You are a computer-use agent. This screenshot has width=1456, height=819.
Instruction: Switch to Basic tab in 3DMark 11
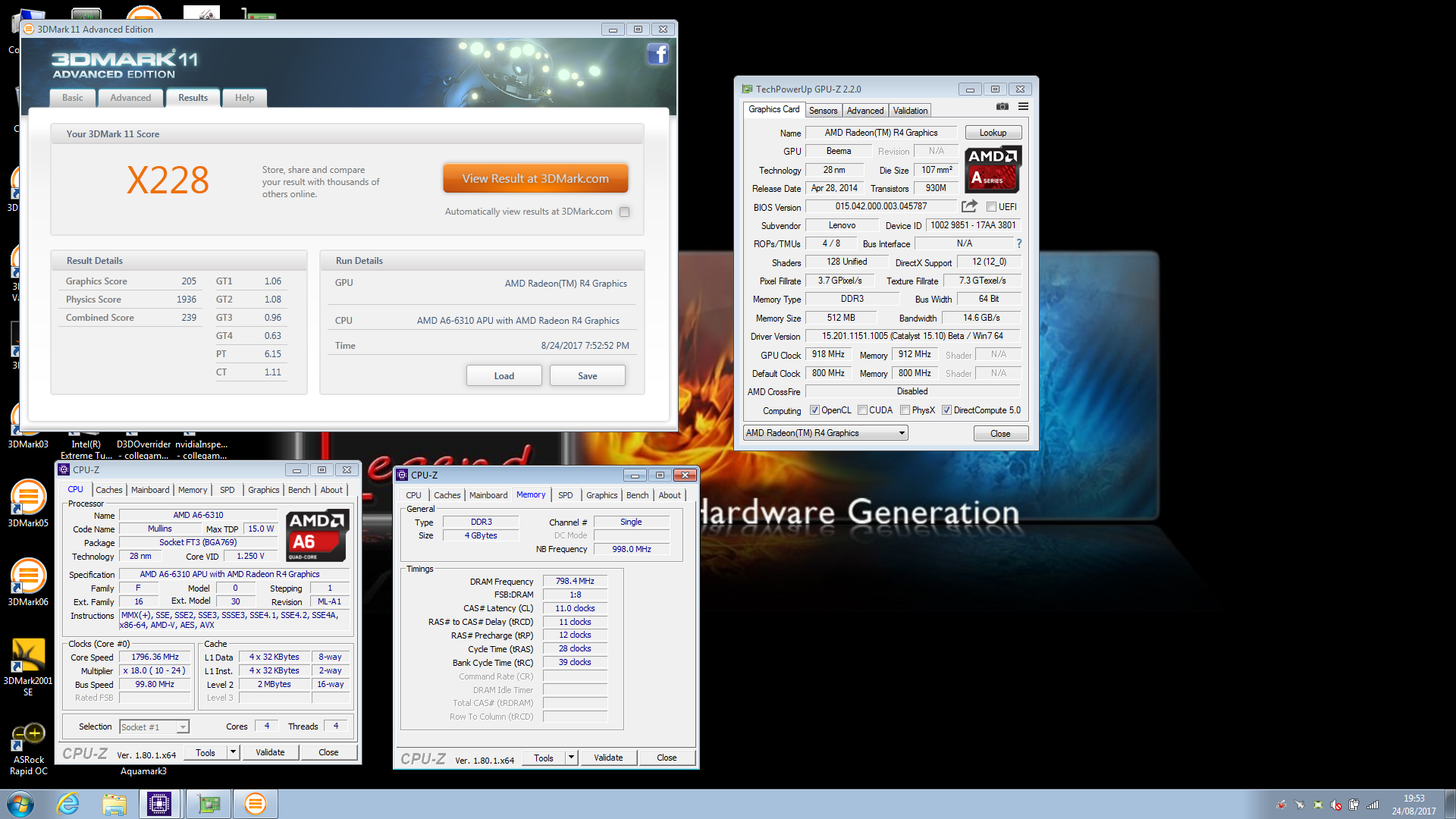click(x=73, y=98)
